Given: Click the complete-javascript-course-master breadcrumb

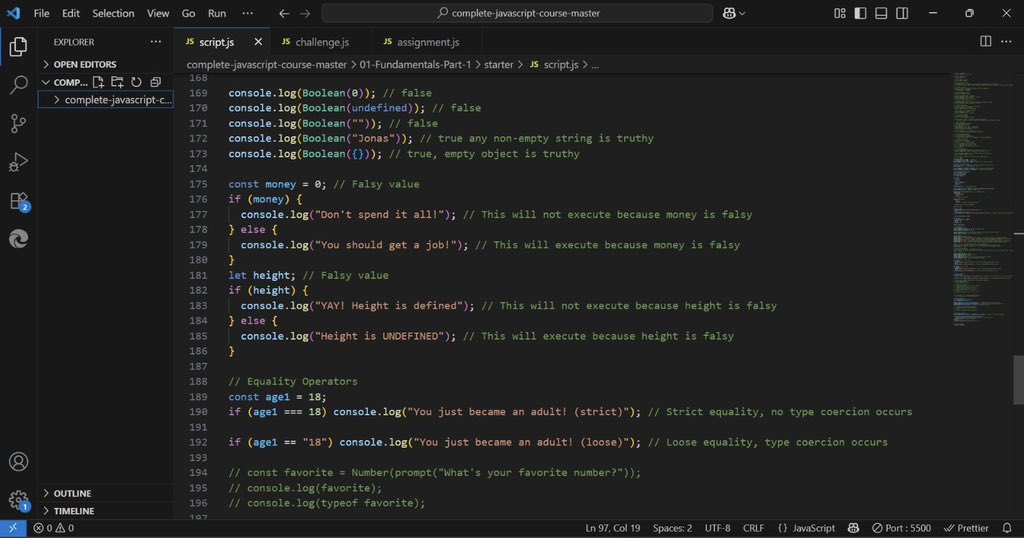Looking at the screenshot, I should (266, 65).
